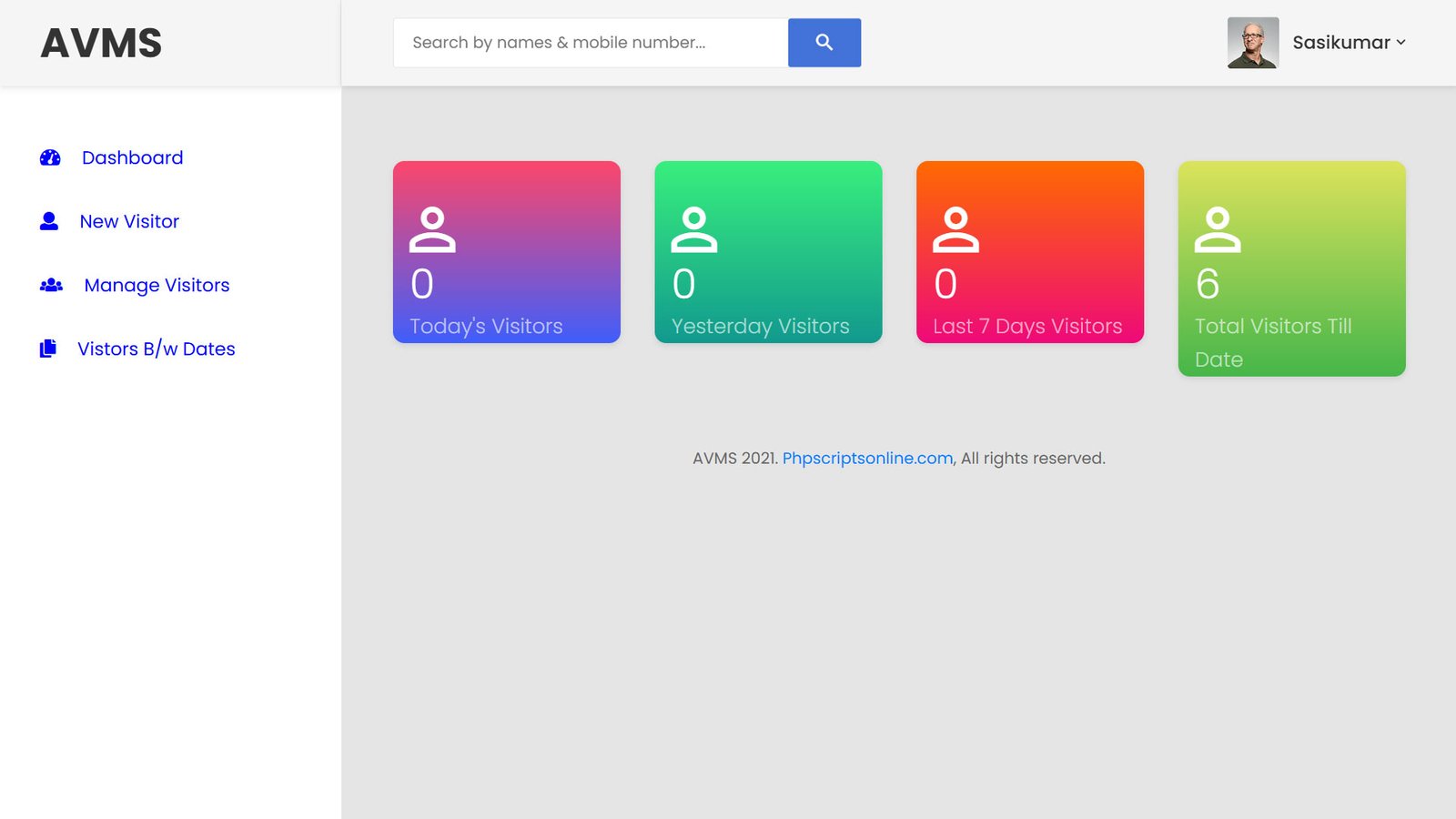Open the Total Visitors Till Date card
1456x819 pixels.
(x=1291, y=268)
